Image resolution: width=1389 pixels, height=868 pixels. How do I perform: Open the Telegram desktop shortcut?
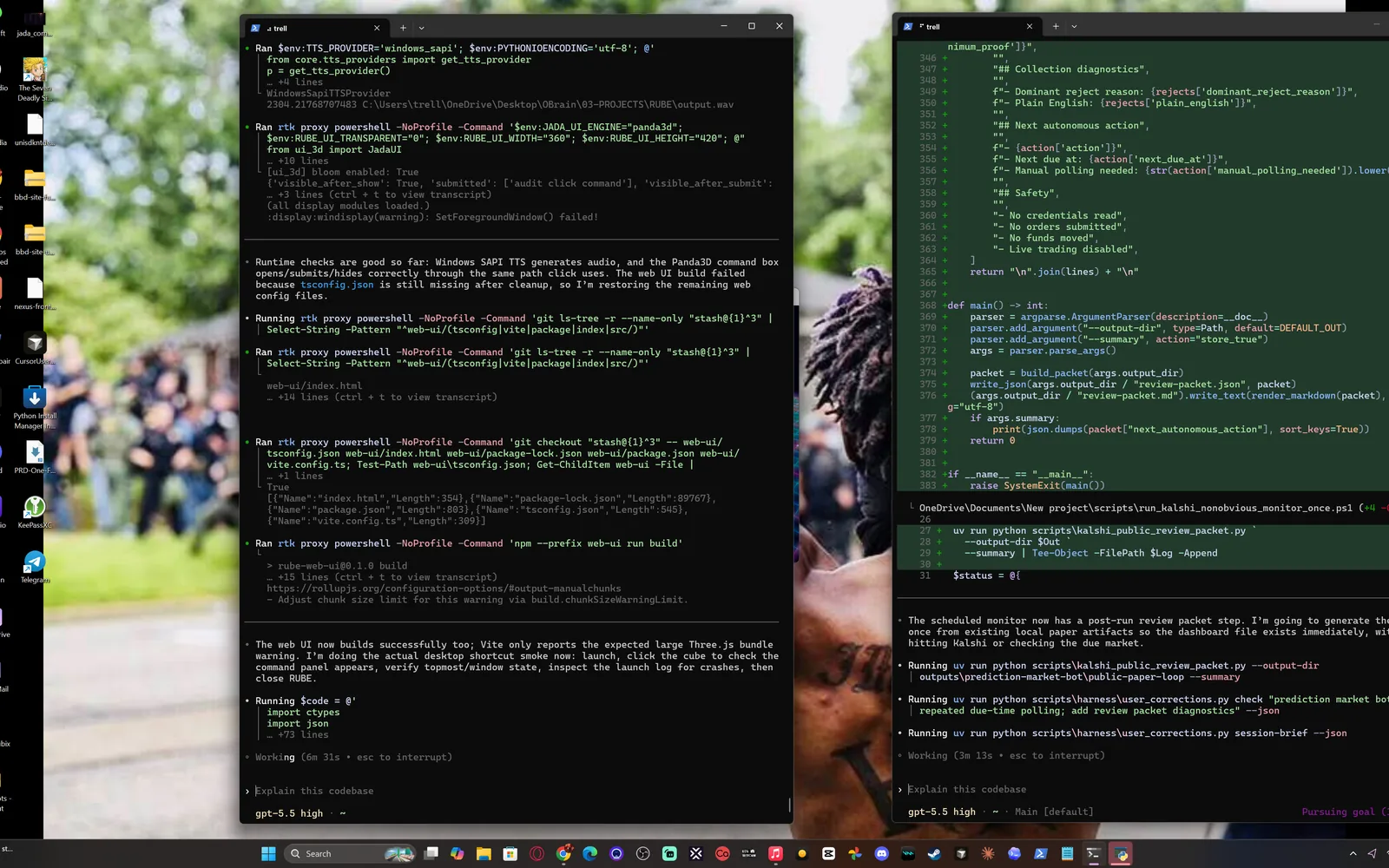point(35,566)
